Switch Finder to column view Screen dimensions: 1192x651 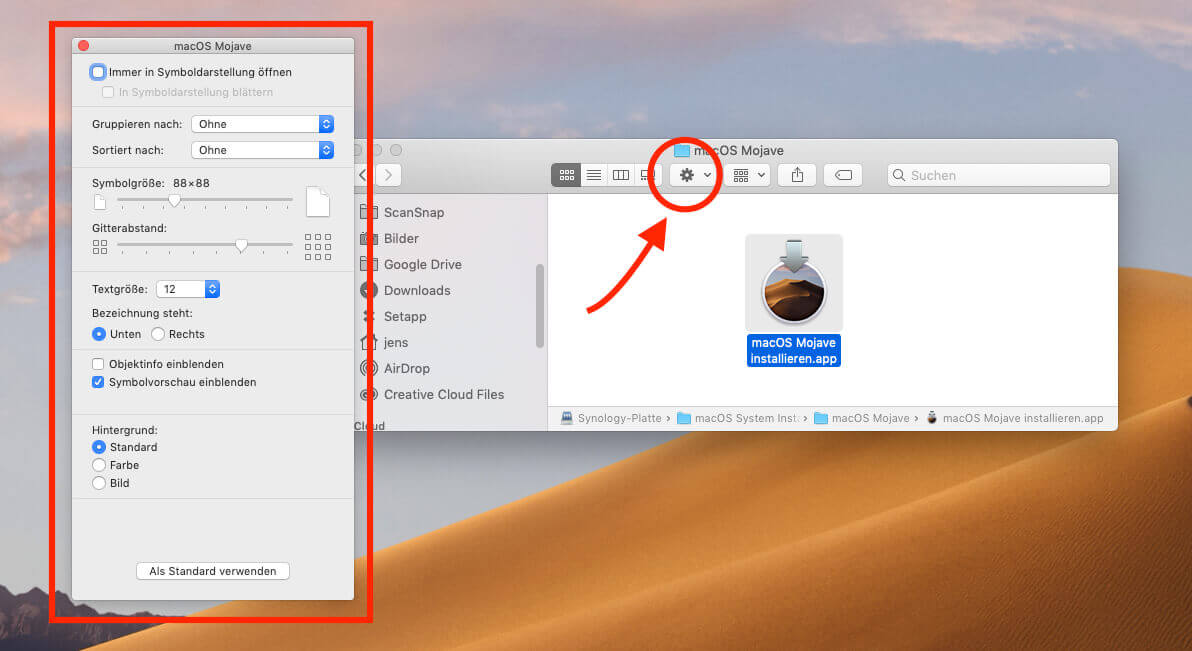click(621, 175)
